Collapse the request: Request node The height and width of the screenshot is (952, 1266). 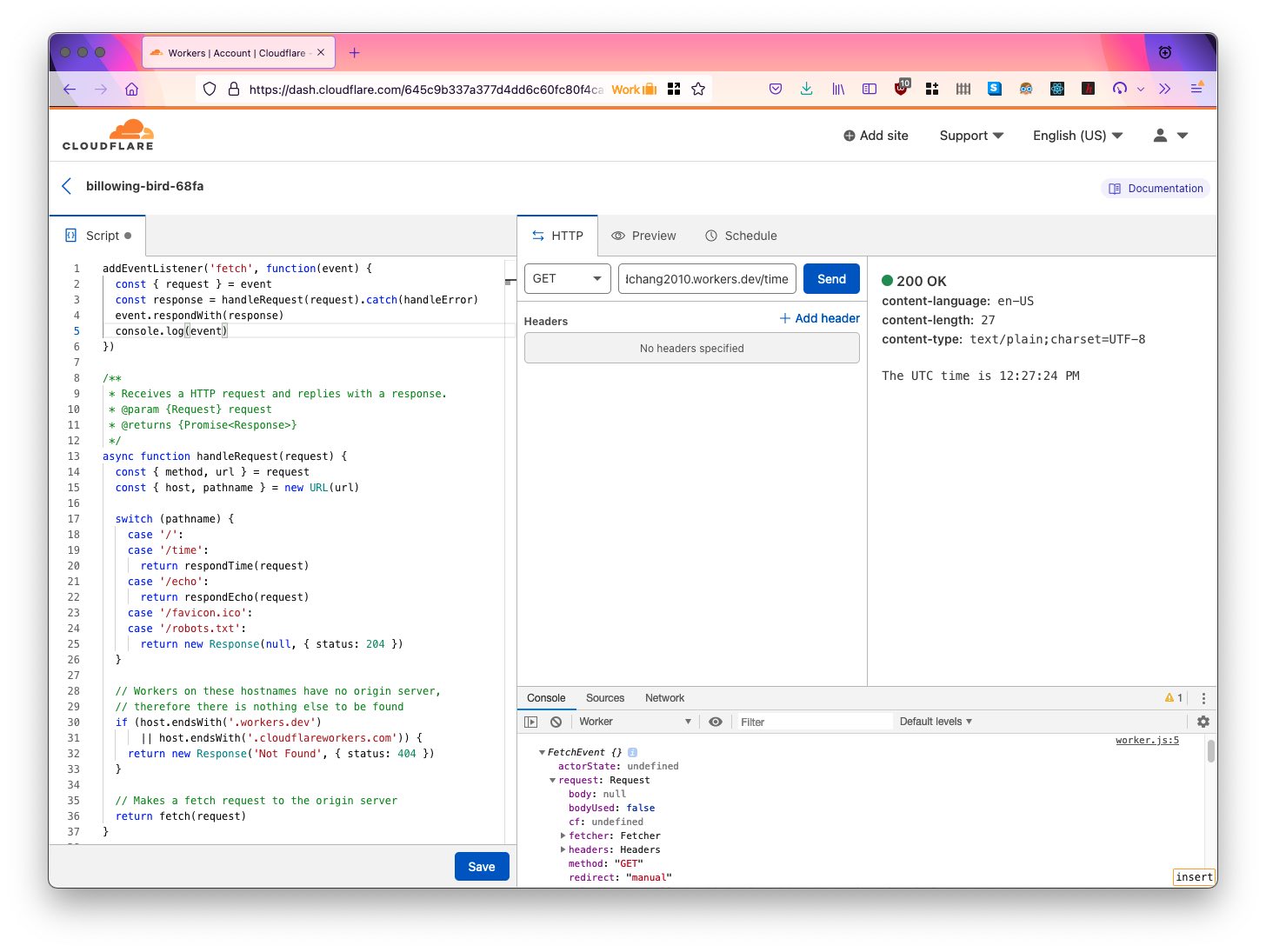552,781
